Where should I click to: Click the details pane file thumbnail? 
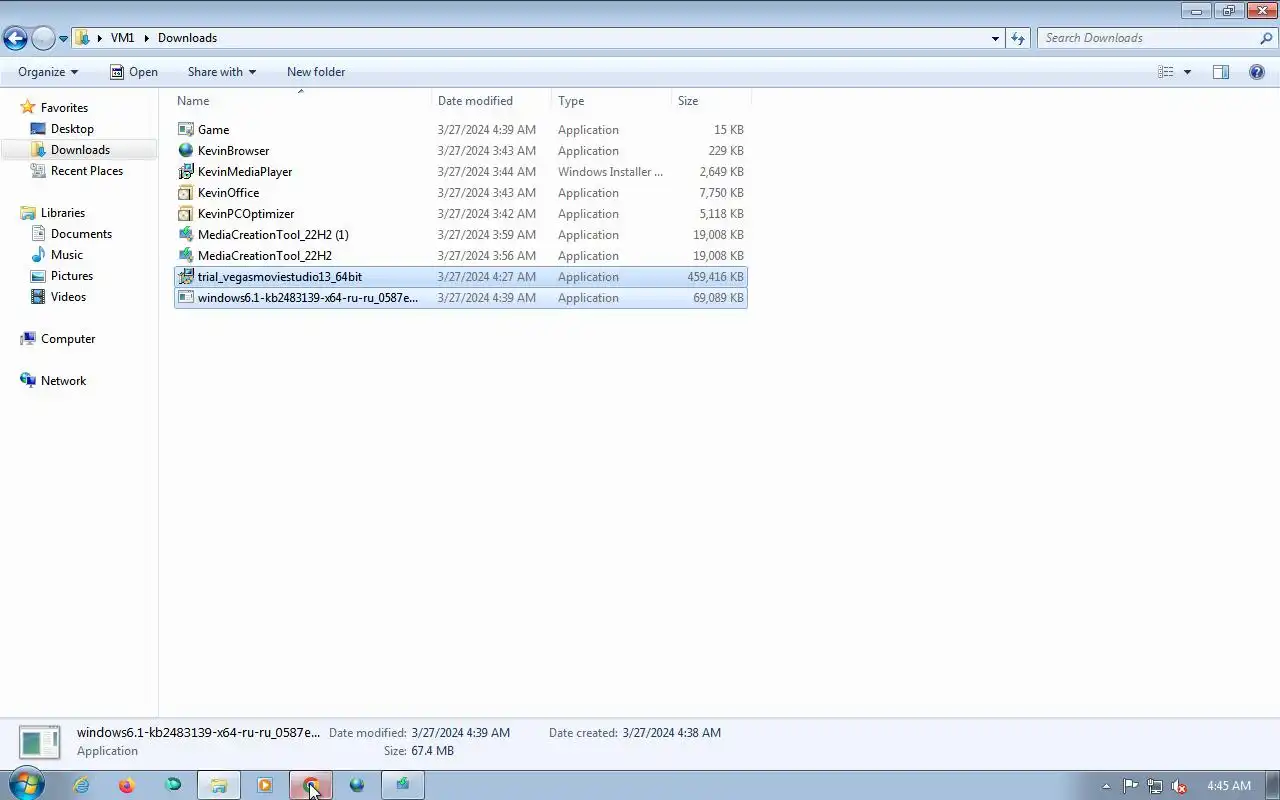pos(40,742)
